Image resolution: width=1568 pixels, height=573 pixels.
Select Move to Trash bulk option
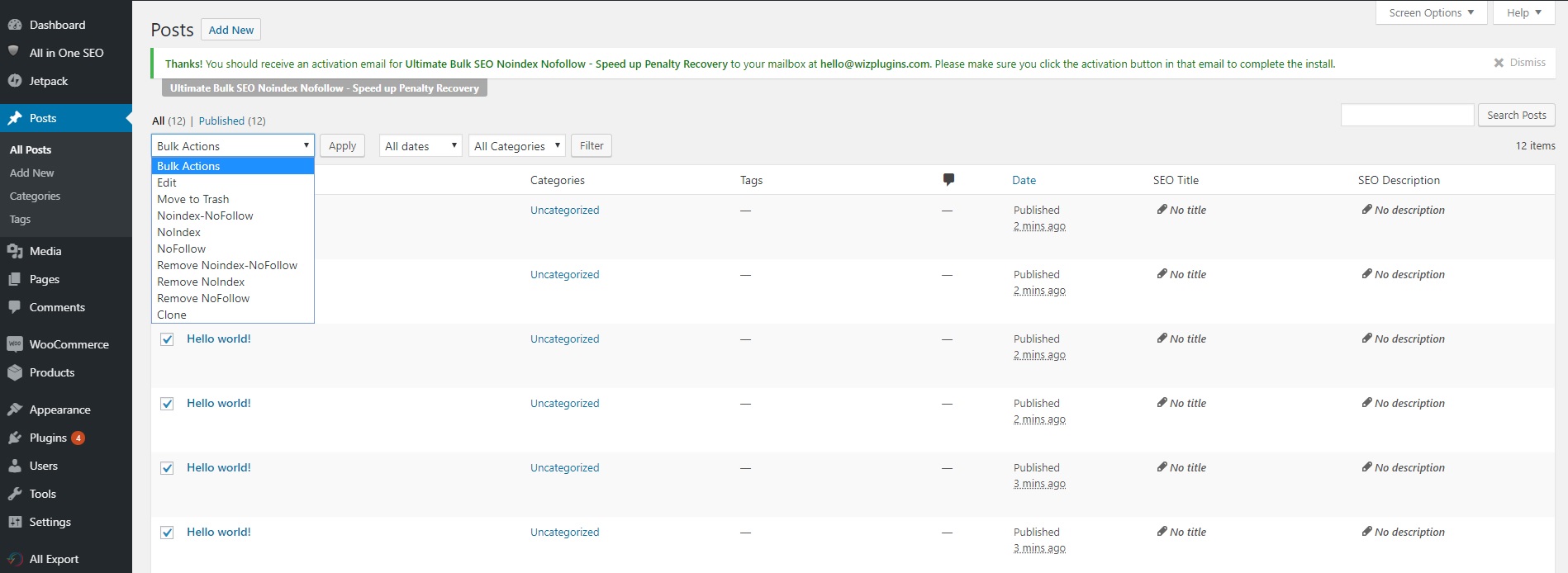coord(193,199)
